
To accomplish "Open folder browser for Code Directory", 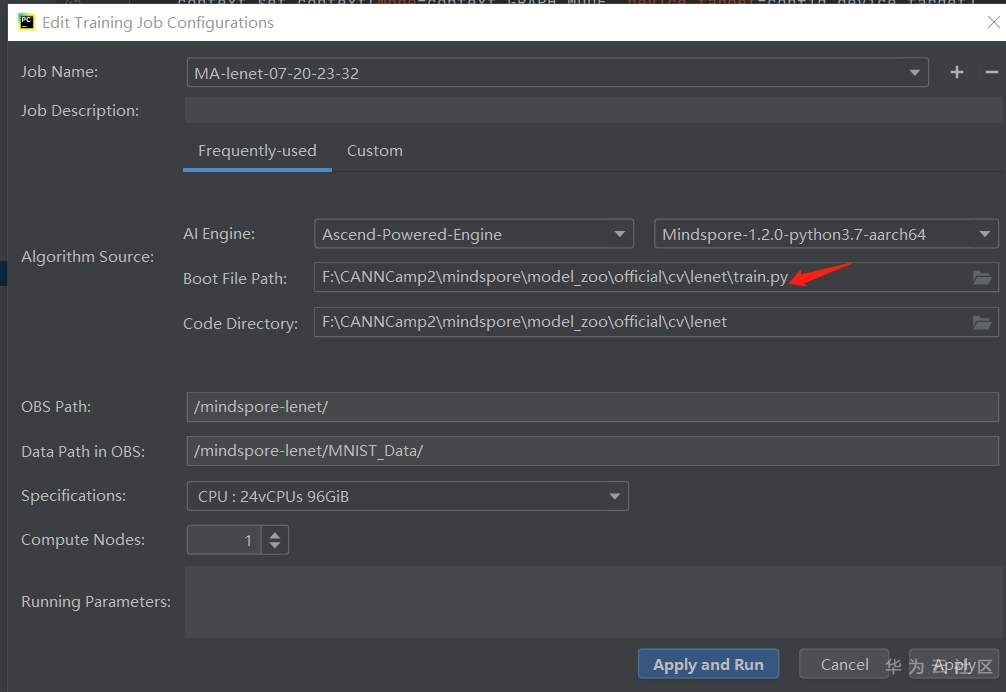I will (982, 323).
